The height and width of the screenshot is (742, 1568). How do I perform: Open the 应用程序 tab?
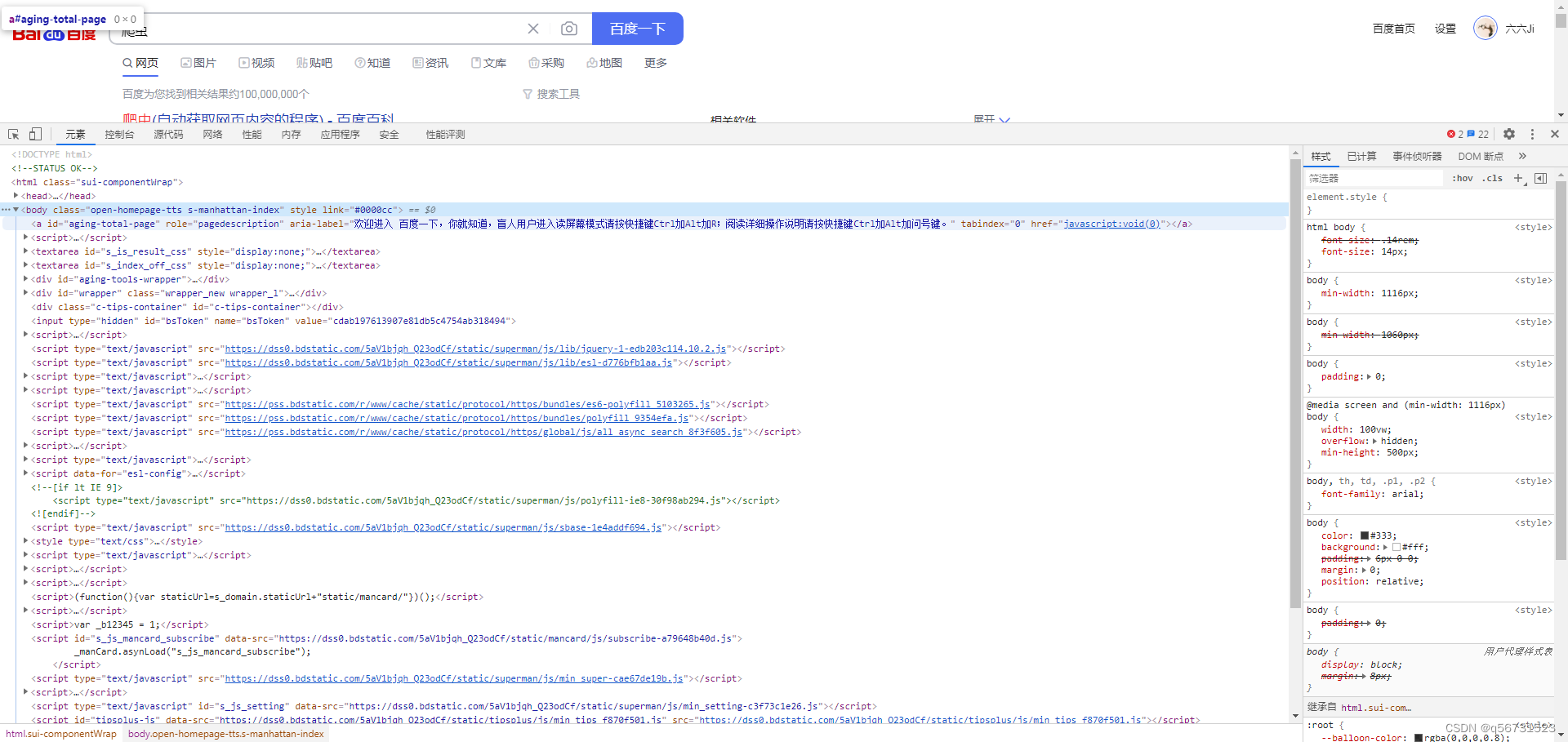point(340,134)
